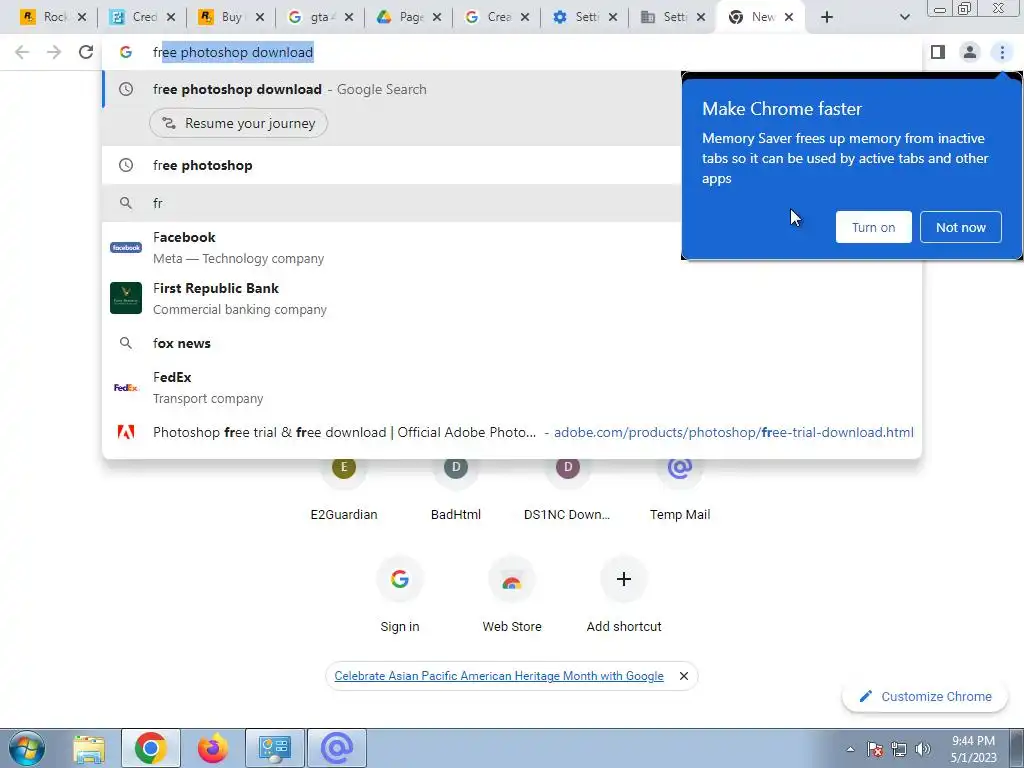Select 'free photoshop download' Google Search suggestion
Image resolution: width=1024 pixels, height=768 pixels.
click(x=392, y=89)
